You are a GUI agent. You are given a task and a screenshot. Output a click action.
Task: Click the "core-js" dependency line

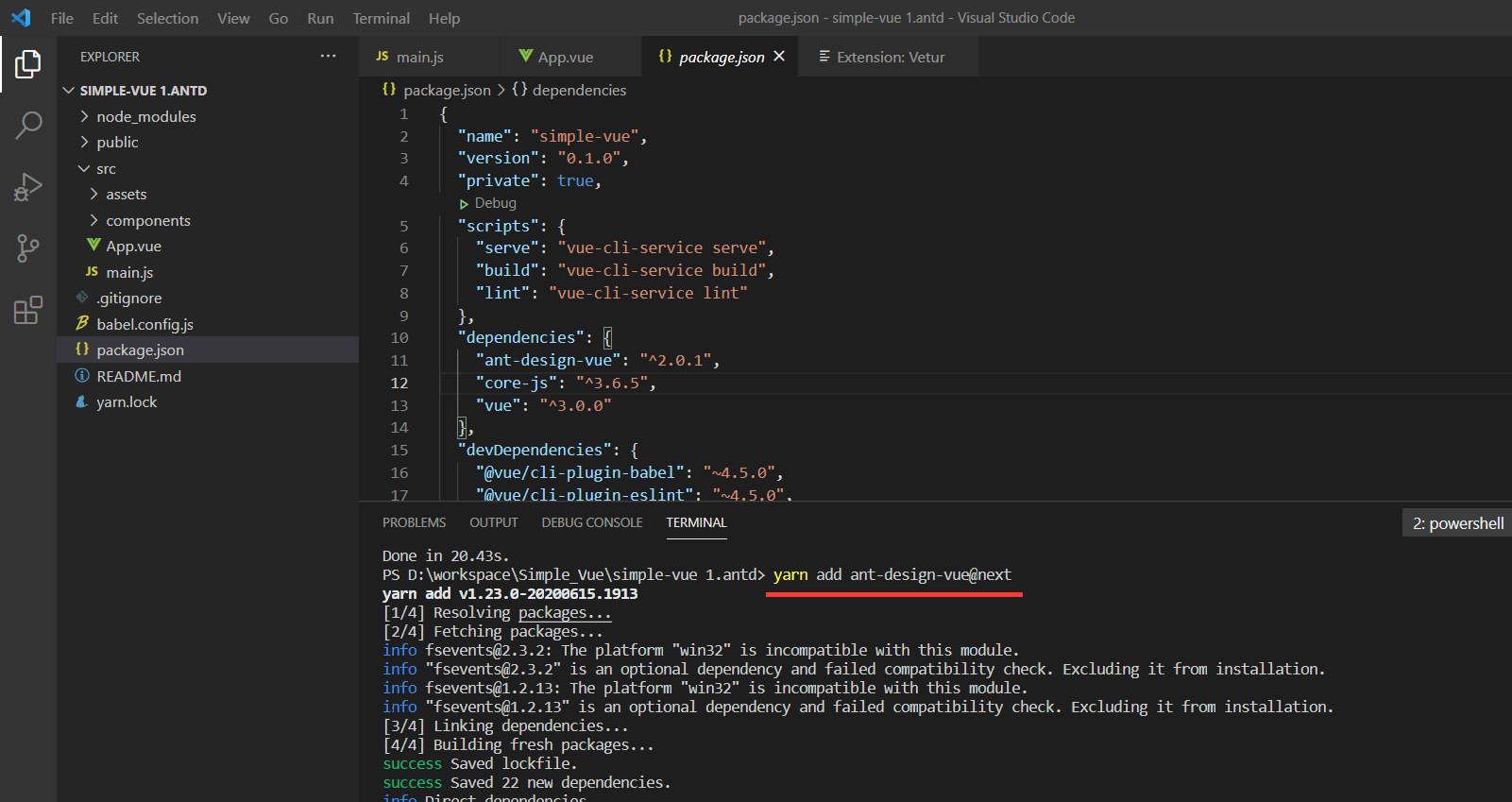point(566,383)
